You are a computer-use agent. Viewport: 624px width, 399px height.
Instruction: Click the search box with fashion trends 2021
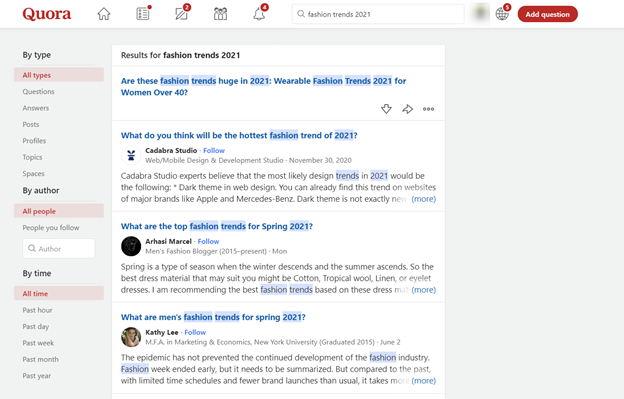coord(378,14)
